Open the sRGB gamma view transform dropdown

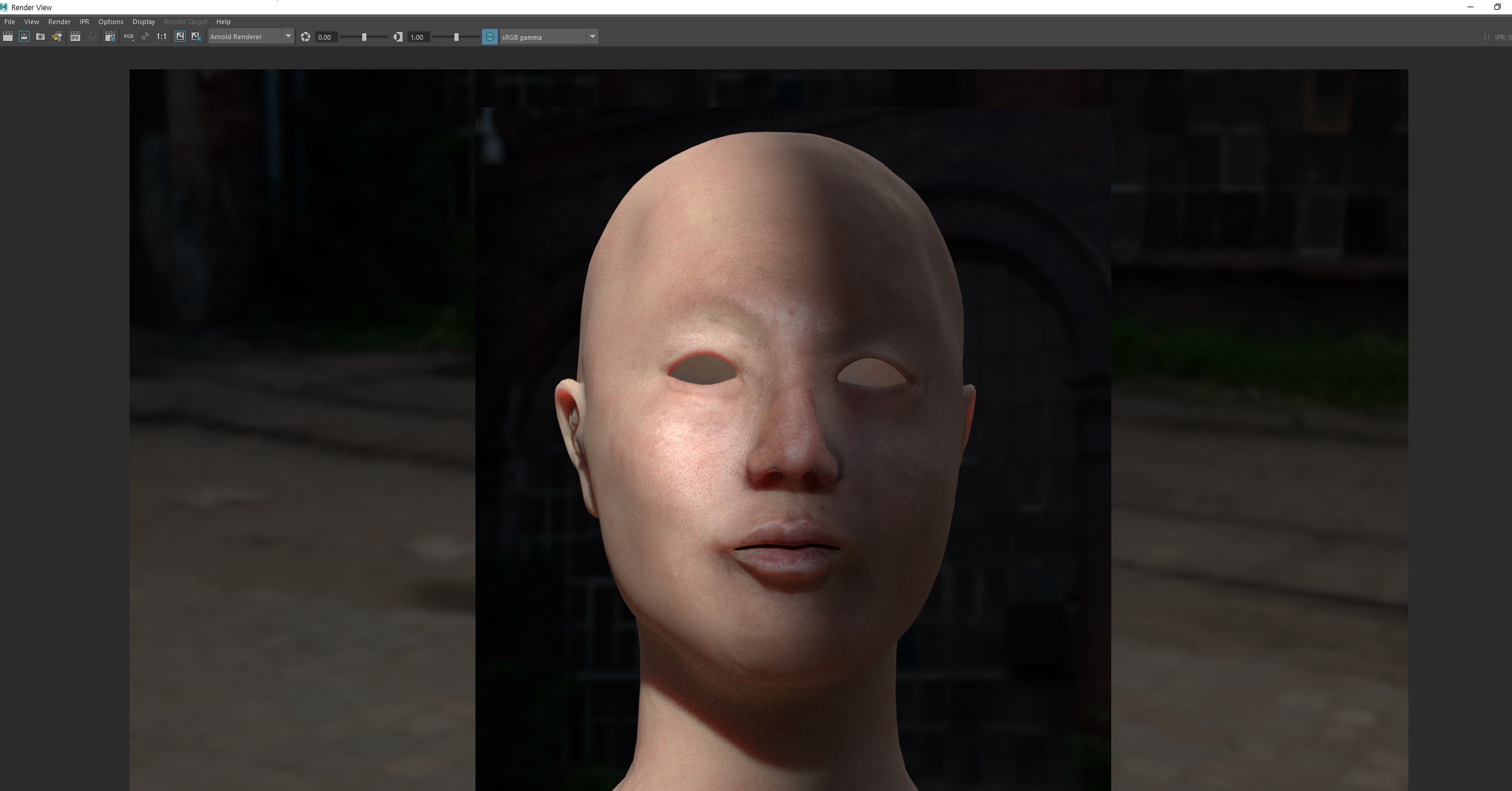pos(592,37)
